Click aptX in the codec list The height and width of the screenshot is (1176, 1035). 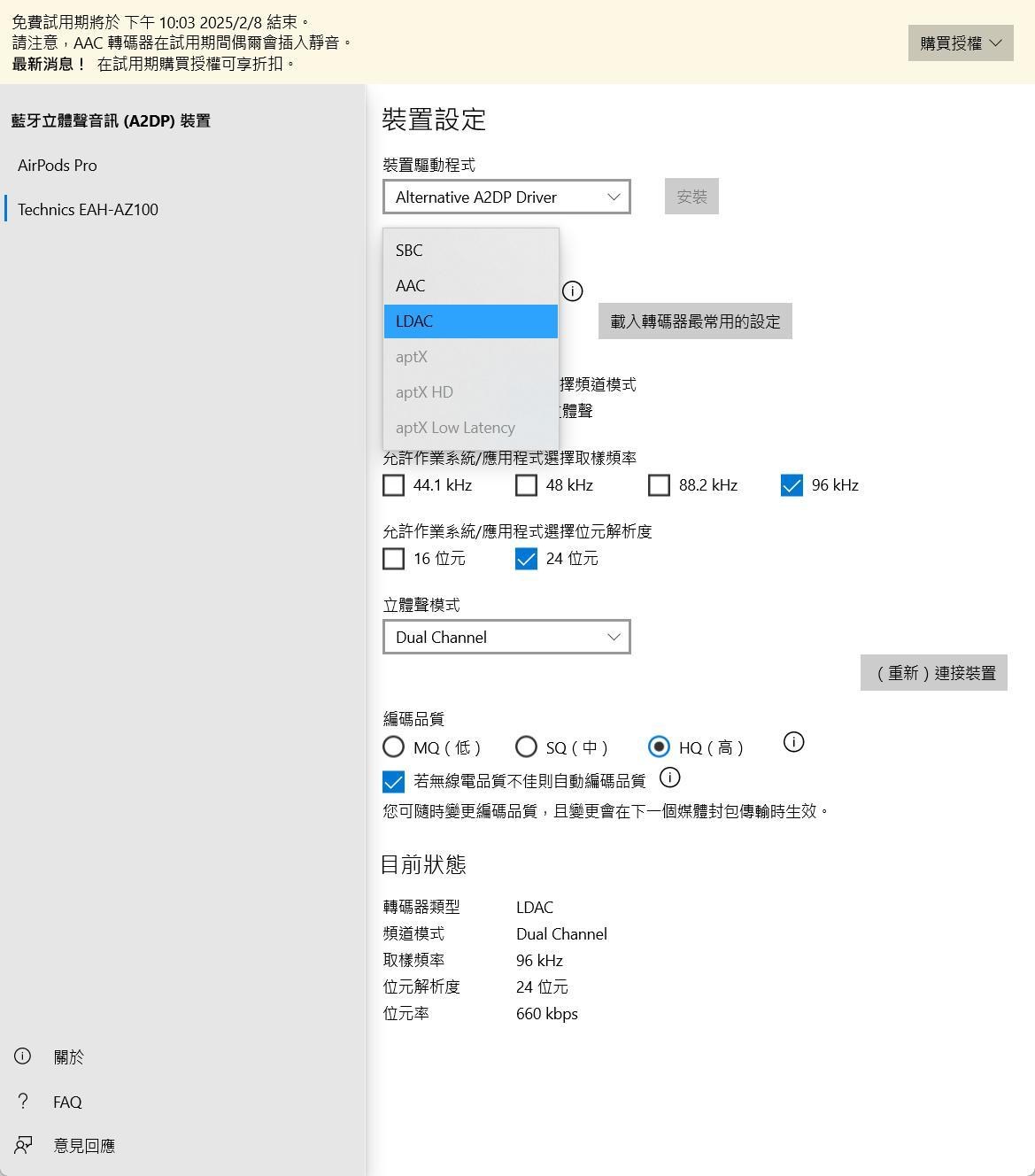tap(471, 357)
